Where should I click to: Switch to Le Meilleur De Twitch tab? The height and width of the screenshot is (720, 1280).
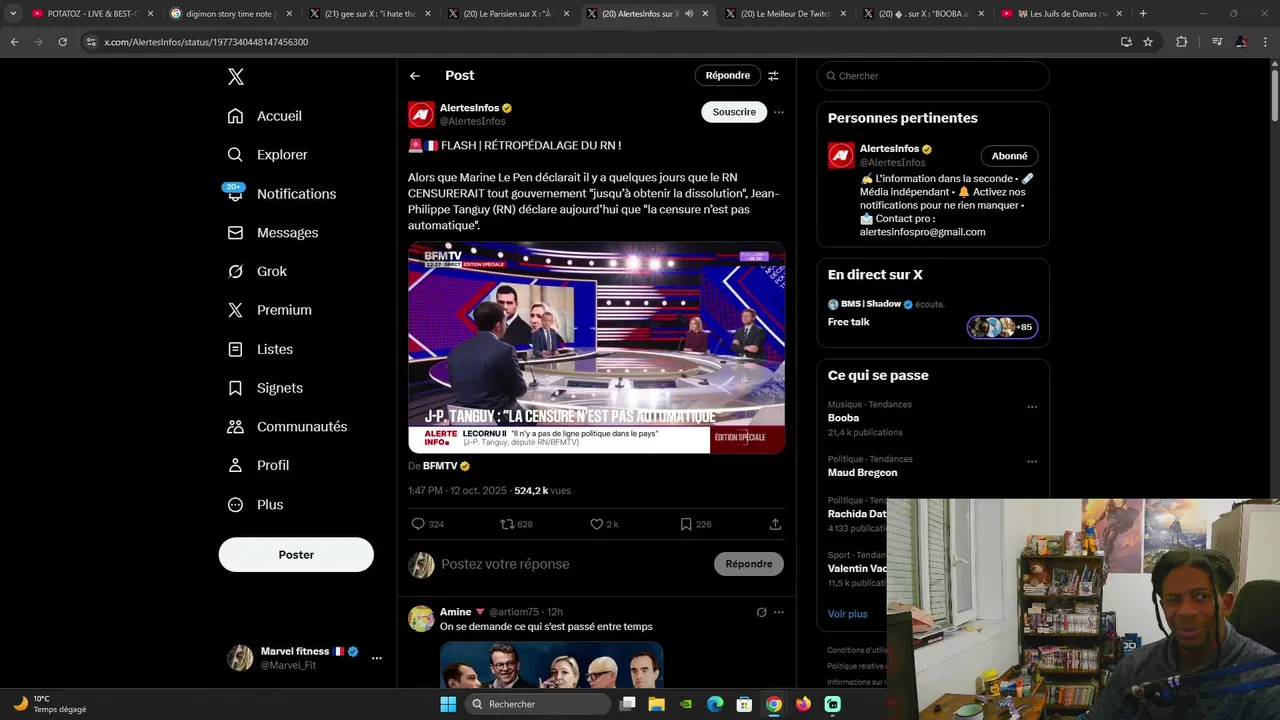pyautogui.click(x=785, y=14)
